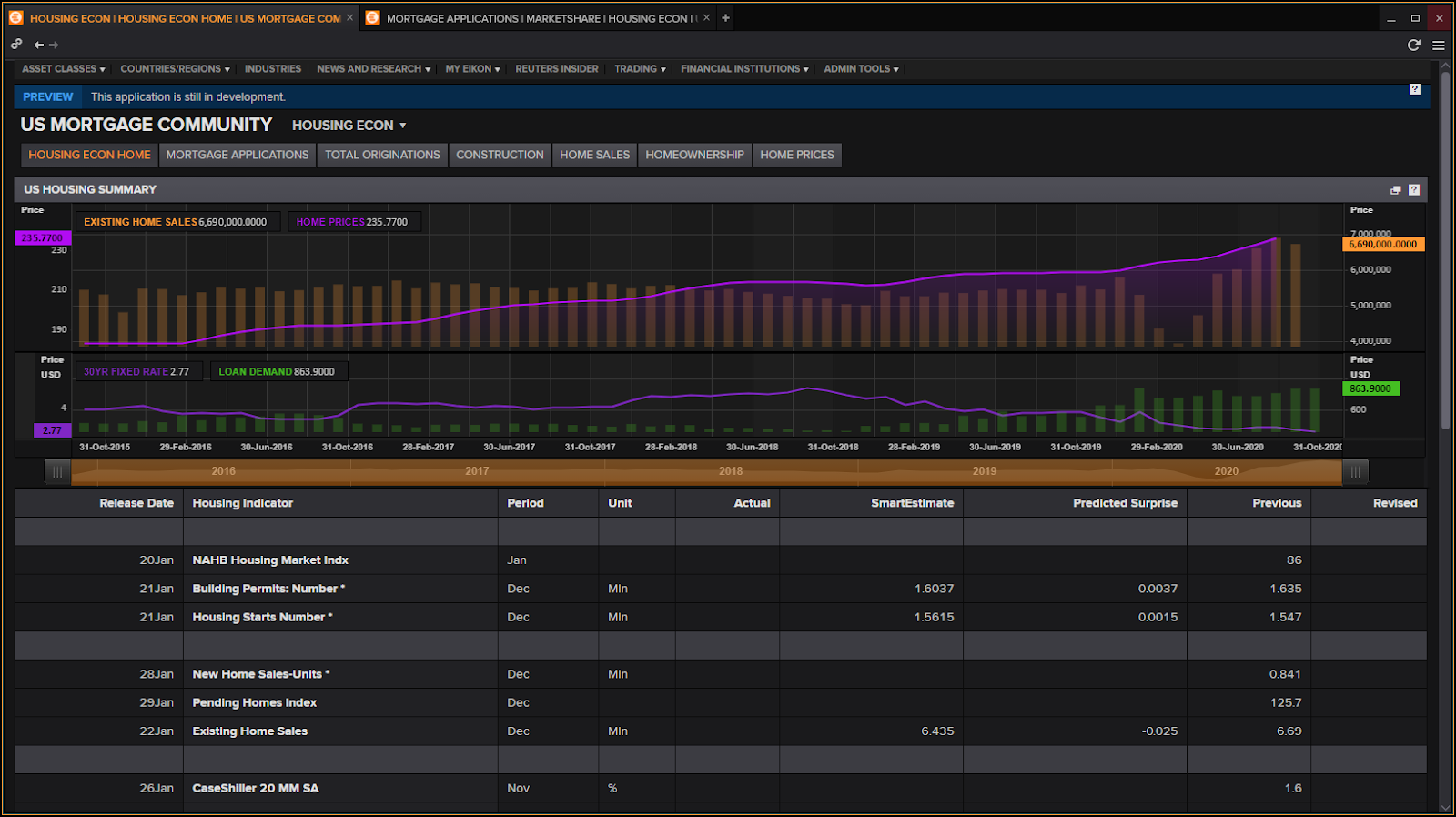This screenshot has width=1456, height=817.
Task: Click the Revised column header
Action: [x=1370, y=503]
